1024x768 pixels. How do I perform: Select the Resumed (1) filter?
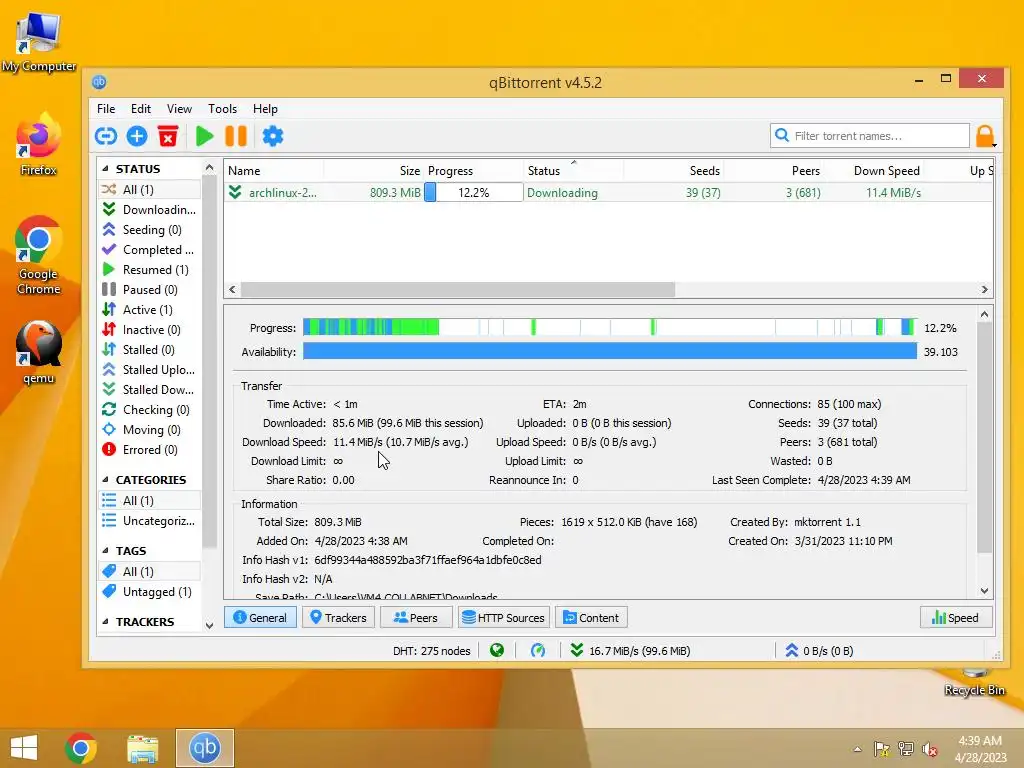(150, 270)
